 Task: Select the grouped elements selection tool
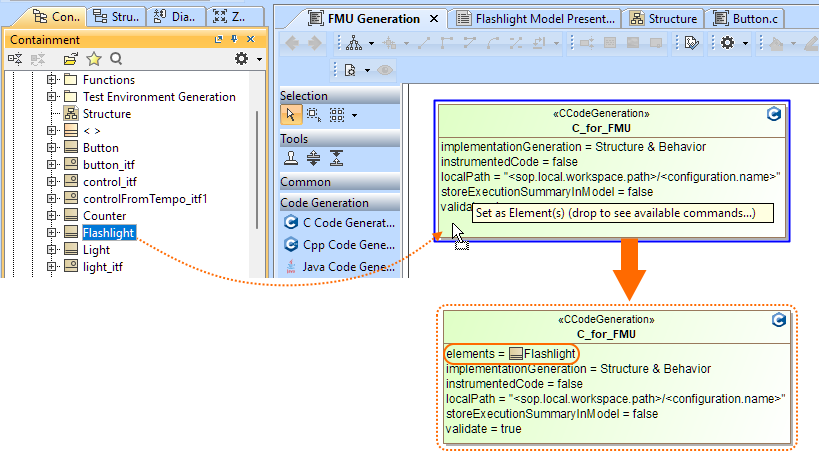point(337,115)
